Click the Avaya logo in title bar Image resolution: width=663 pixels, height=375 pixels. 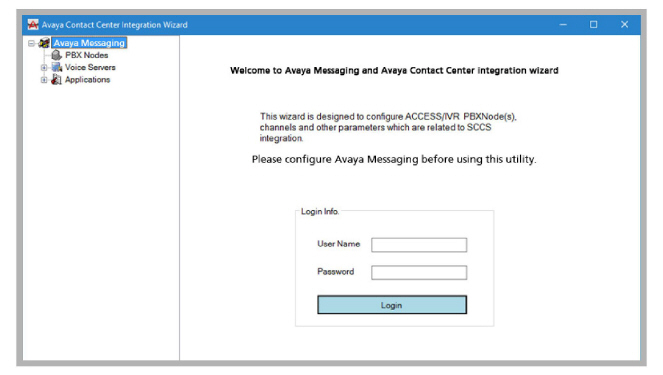[x=33, y=25]
